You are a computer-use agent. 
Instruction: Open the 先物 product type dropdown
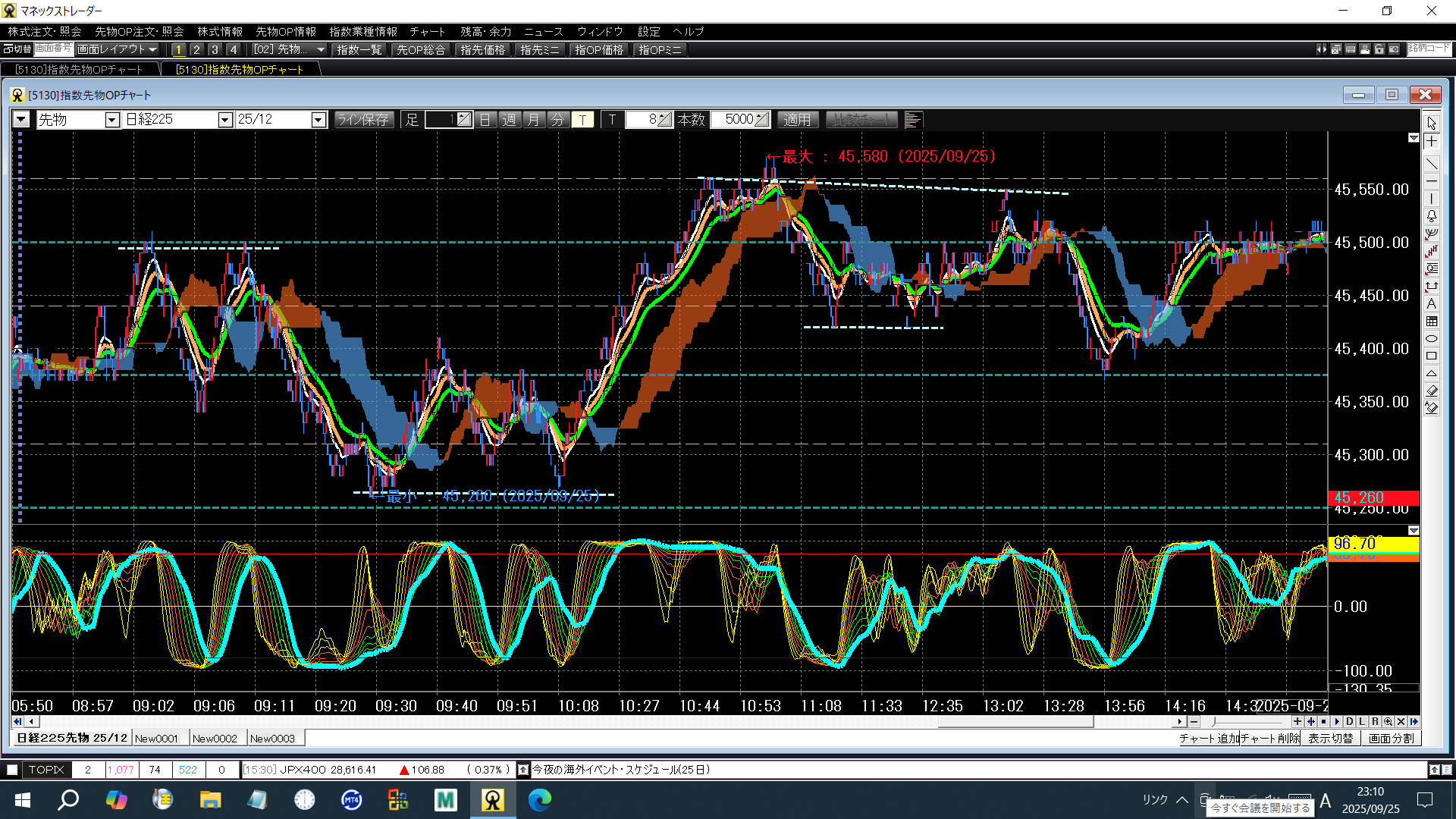coord(112,120)
